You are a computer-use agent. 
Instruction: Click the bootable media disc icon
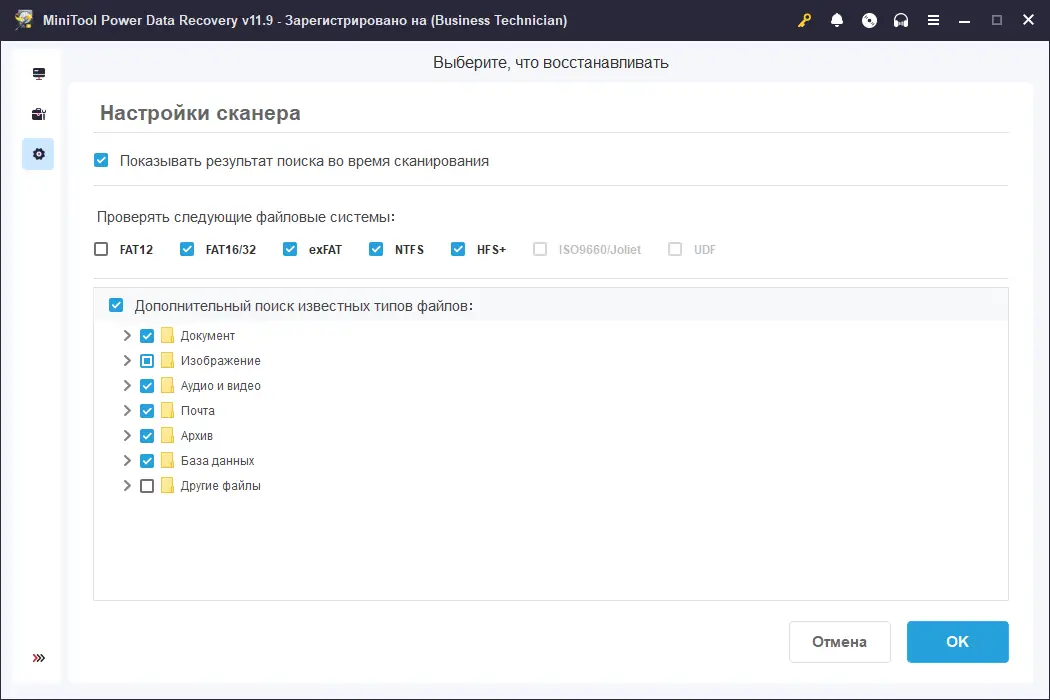[869, 20]
